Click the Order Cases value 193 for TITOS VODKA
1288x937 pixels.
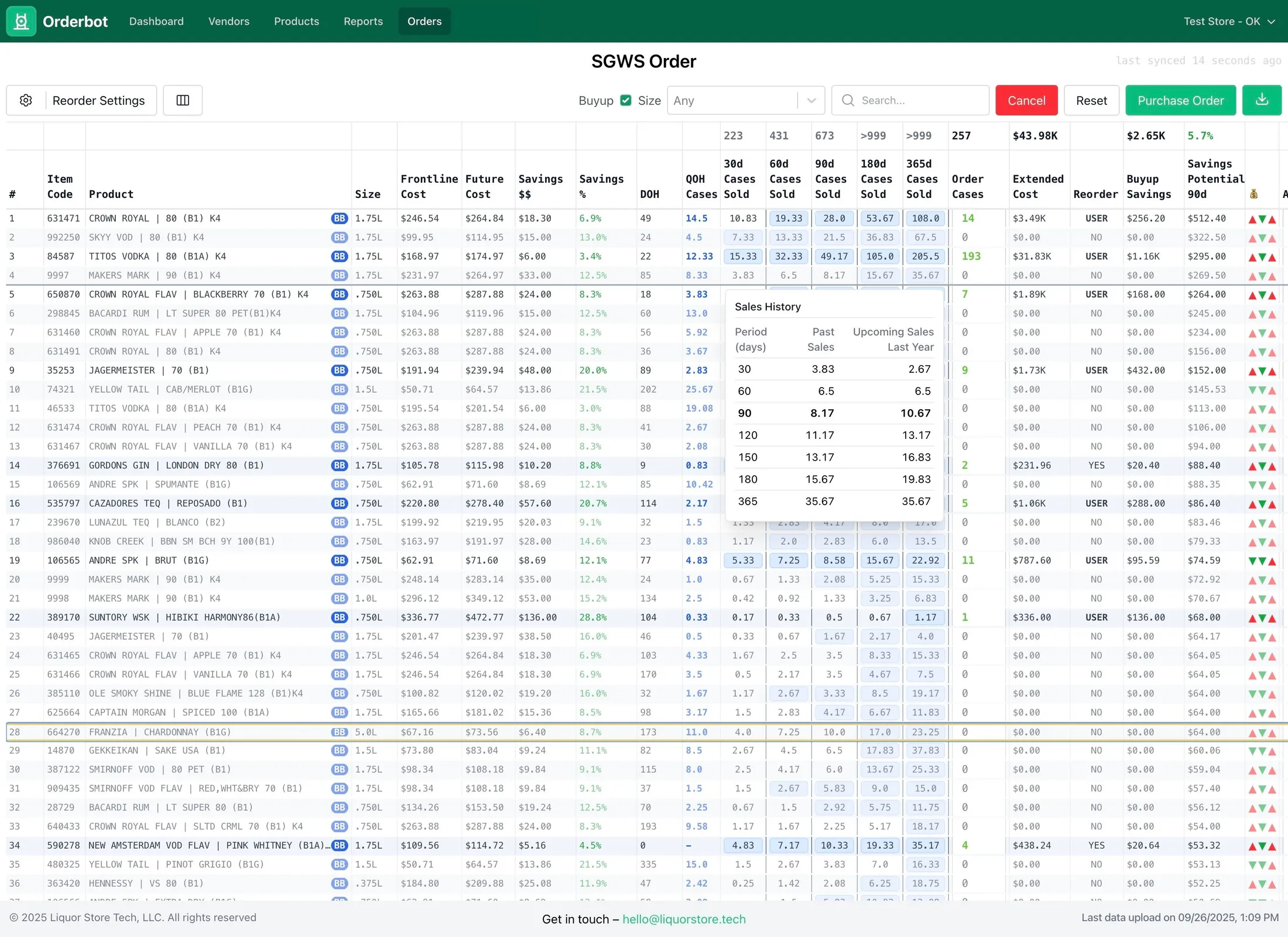pyautogui.click(x=971, y=256)
